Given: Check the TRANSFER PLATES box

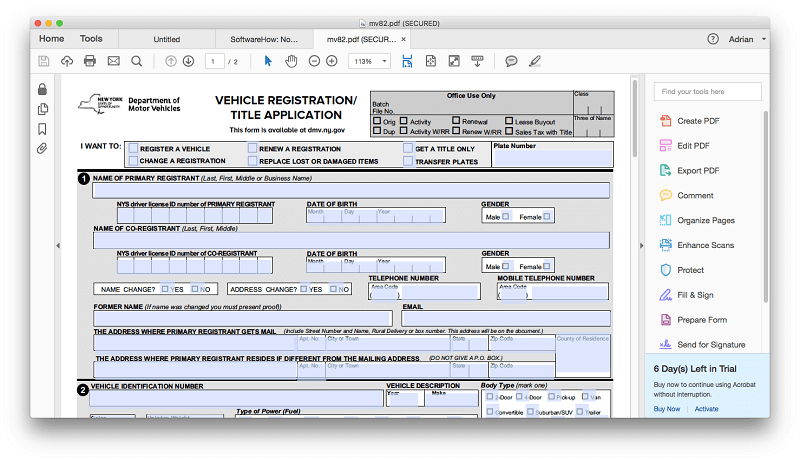Looking at the screenshot, I should click(408, 161).
